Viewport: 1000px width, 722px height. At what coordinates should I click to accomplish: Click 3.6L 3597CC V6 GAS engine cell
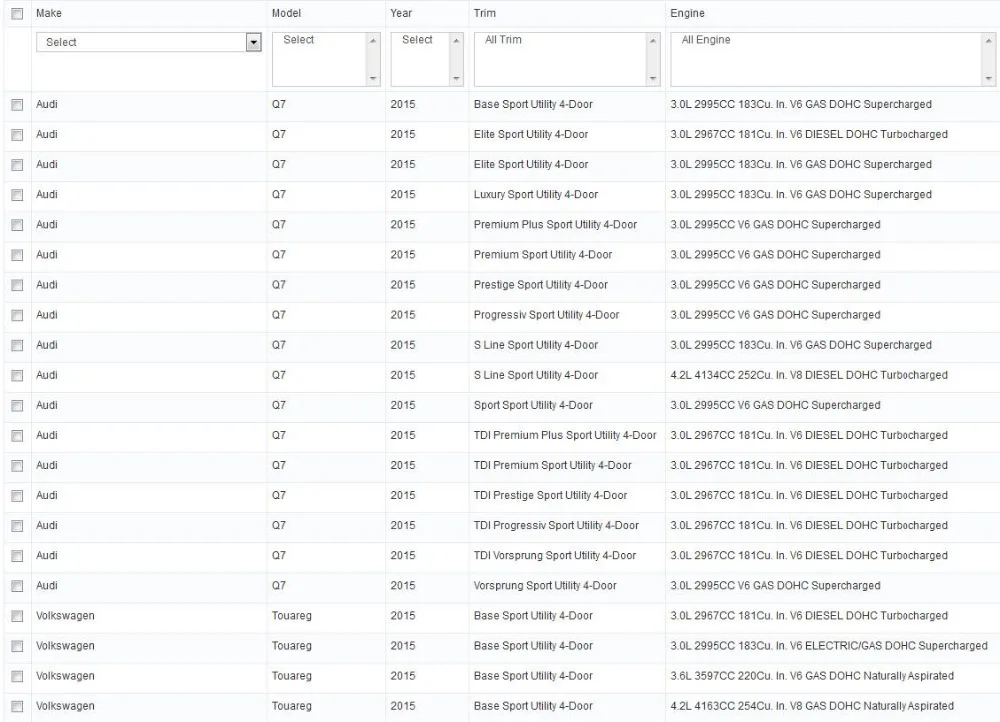click(x=812, y=675)
